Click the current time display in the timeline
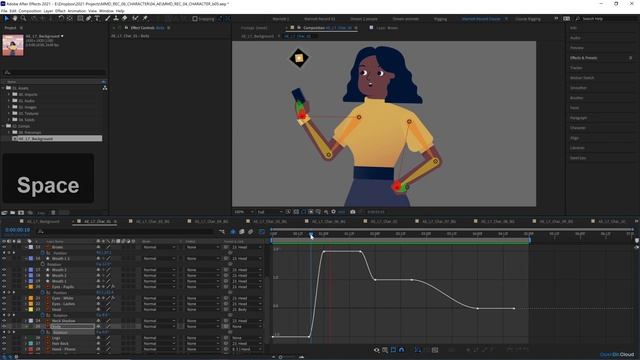Screen dimensions: 640x360 (17, 230)
